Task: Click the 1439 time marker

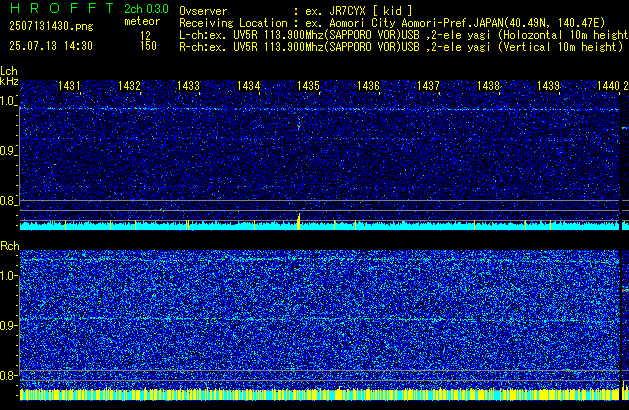Action: coord(548,86)
